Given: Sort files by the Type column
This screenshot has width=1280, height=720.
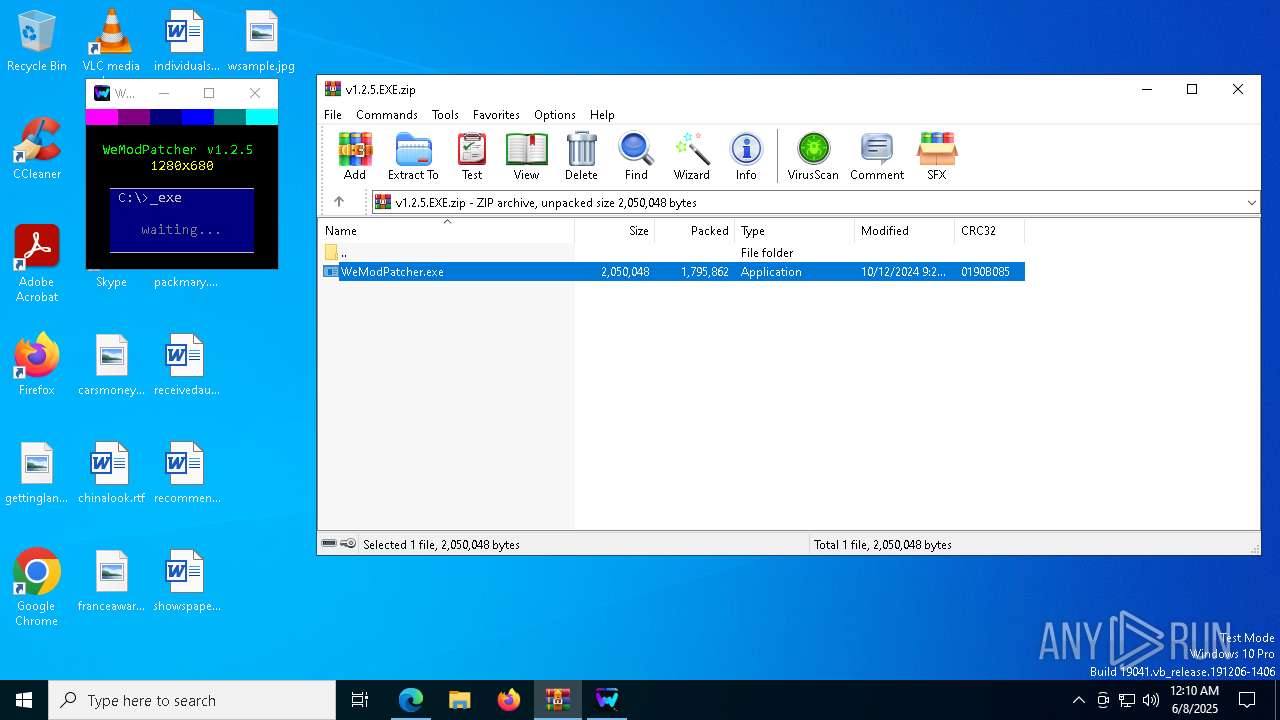Looking at the screenshot, I should pyautogui.click(x=795, y=231).
